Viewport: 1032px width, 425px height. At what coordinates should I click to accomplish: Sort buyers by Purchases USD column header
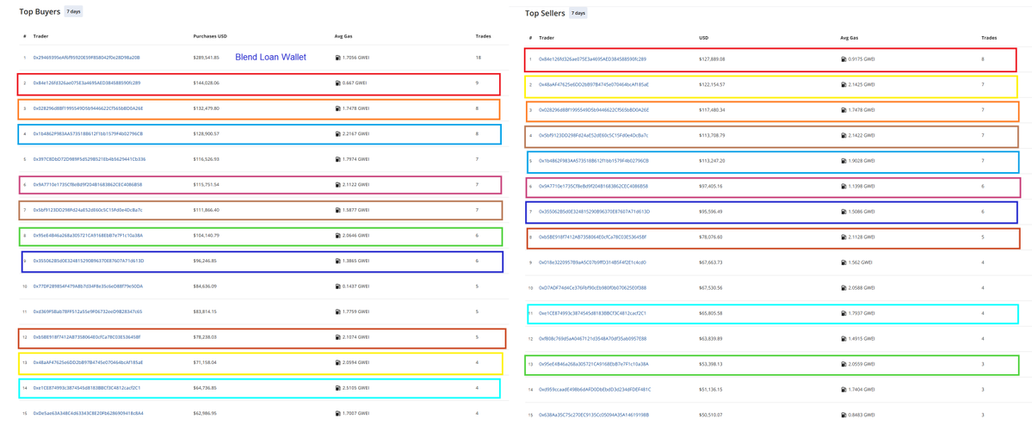click(x=211, y=36)
